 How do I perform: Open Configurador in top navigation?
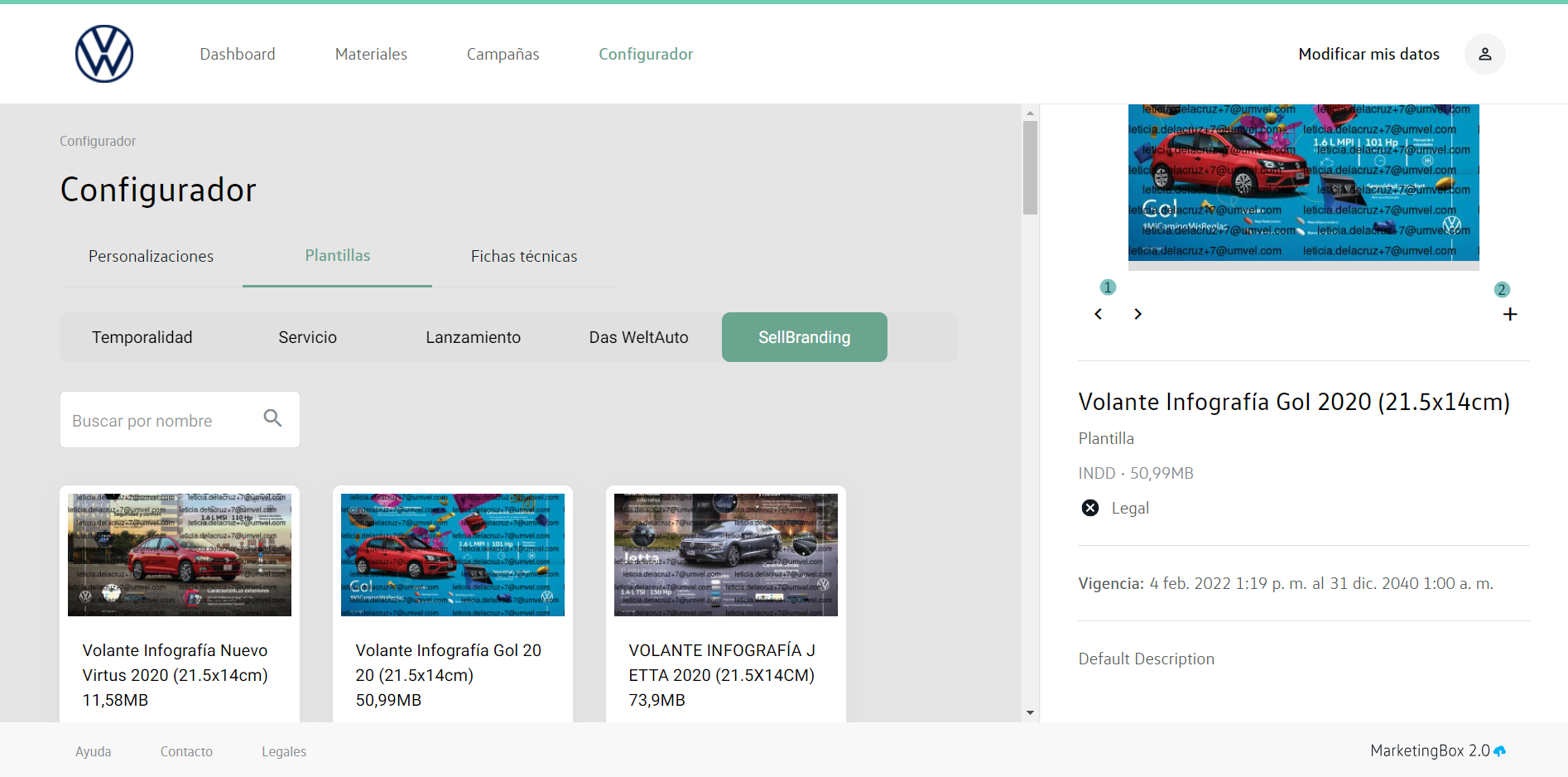click(x=646, y=54)
